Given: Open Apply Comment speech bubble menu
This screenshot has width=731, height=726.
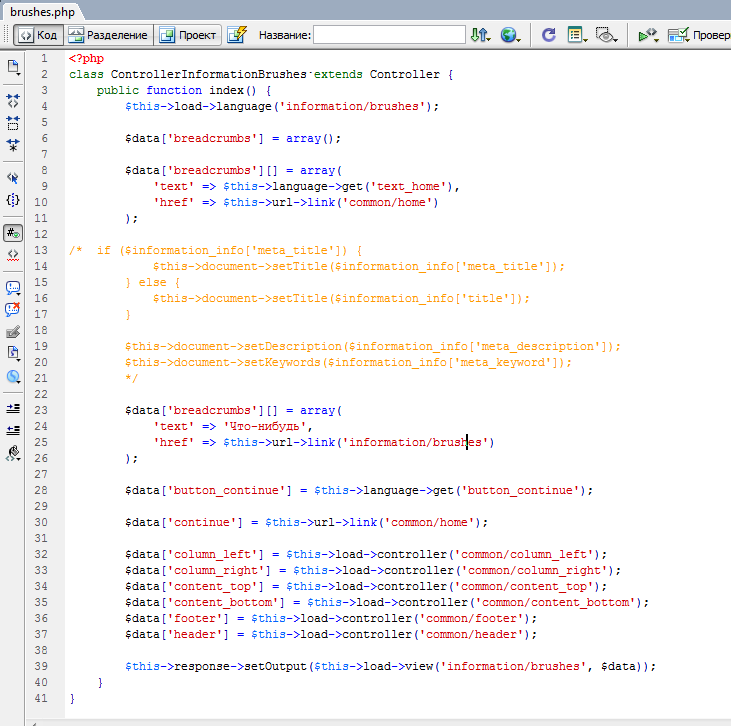Looking at the screenshot, I should click(13, 288).
